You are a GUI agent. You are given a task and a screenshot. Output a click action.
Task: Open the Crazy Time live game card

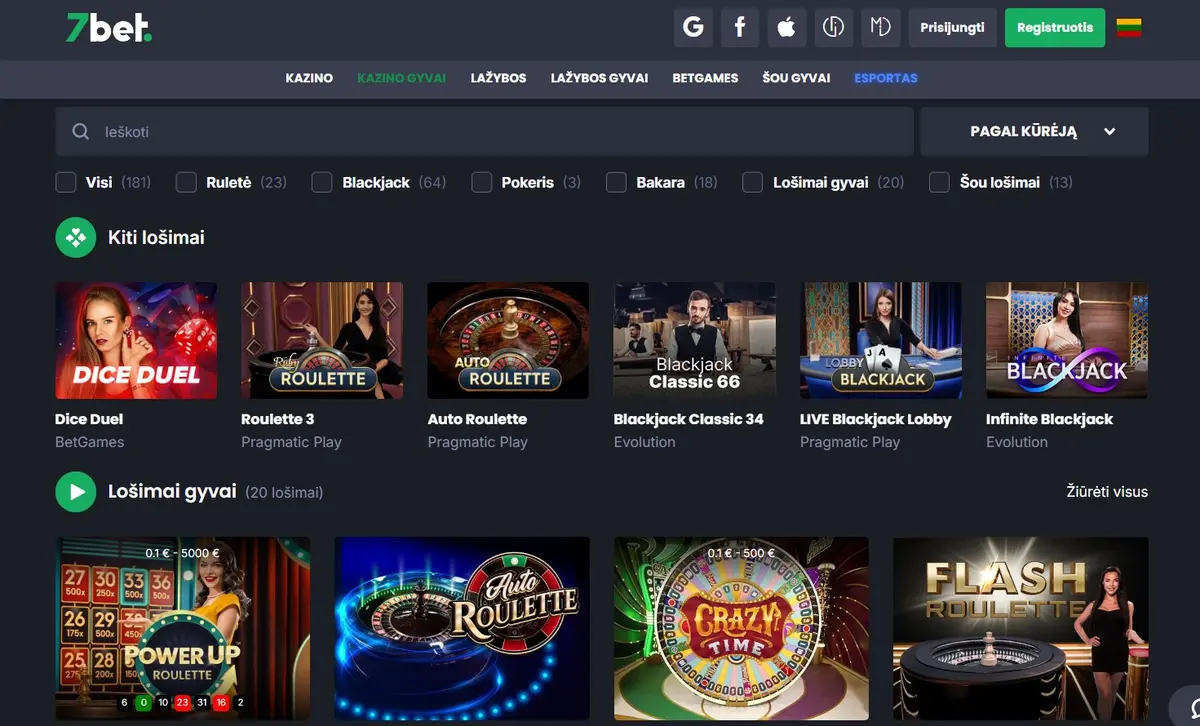pos(741,630)
